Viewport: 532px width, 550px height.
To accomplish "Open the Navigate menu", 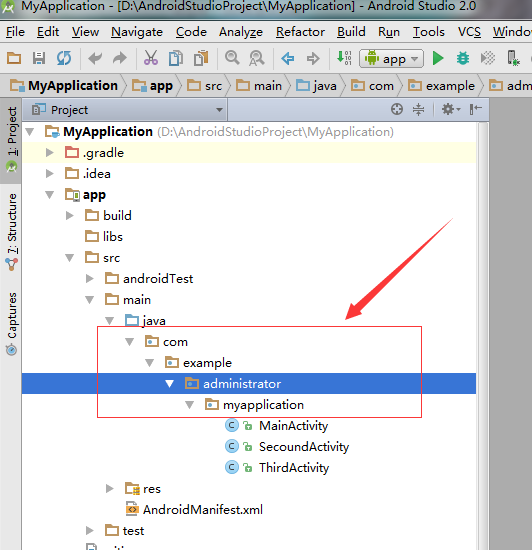I will tap(137, 32).
